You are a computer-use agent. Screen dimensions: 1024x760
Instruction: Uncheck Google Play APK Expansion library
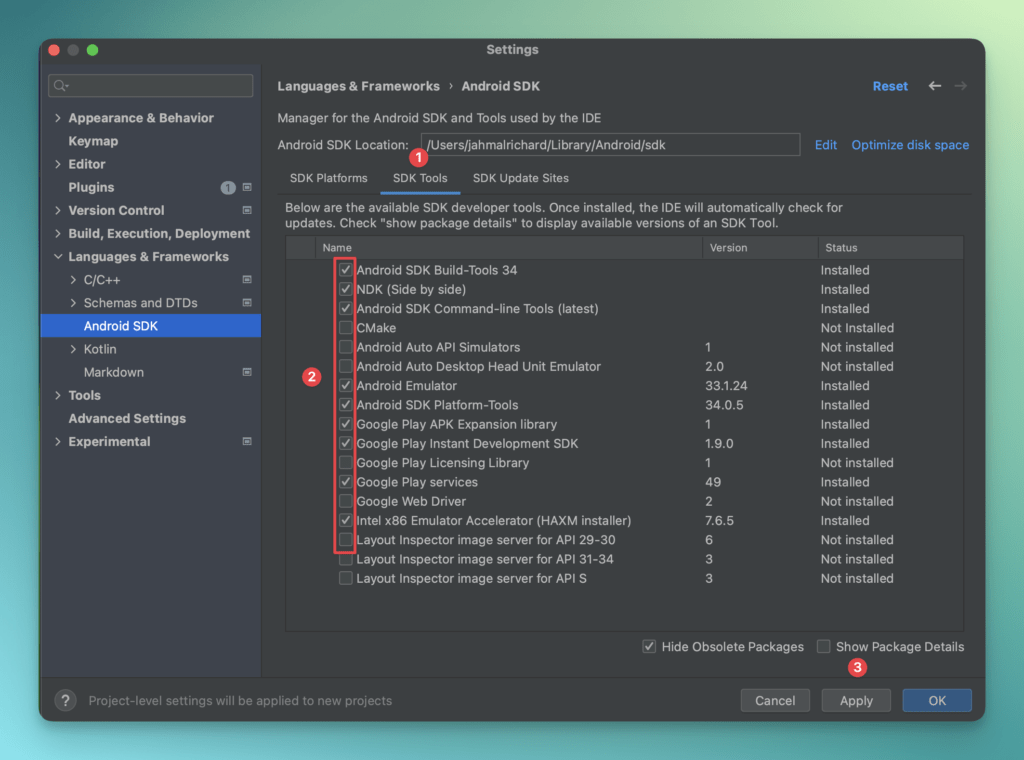coord(345,424)
